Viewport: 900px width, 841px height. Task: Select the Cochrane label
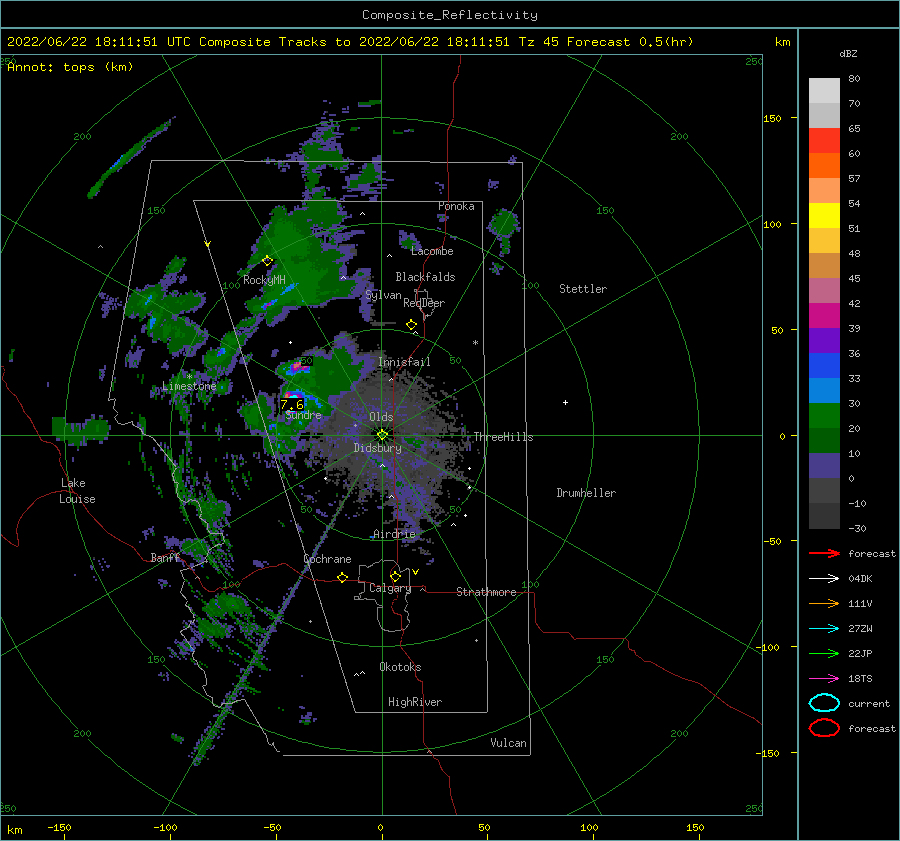click(x=327, y=559)
